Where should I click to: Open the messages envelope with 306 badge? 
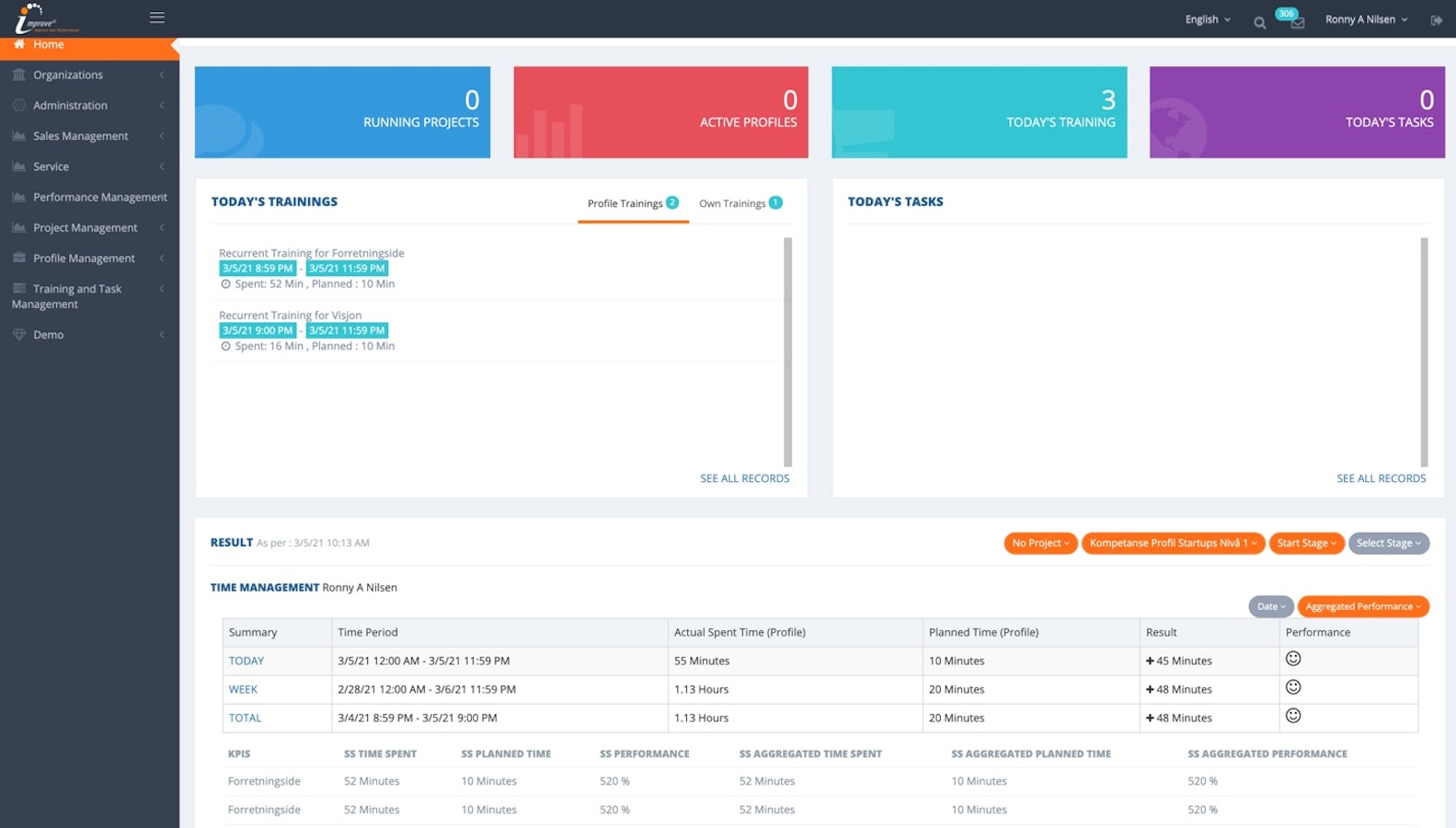click(x=1297, y=23)
